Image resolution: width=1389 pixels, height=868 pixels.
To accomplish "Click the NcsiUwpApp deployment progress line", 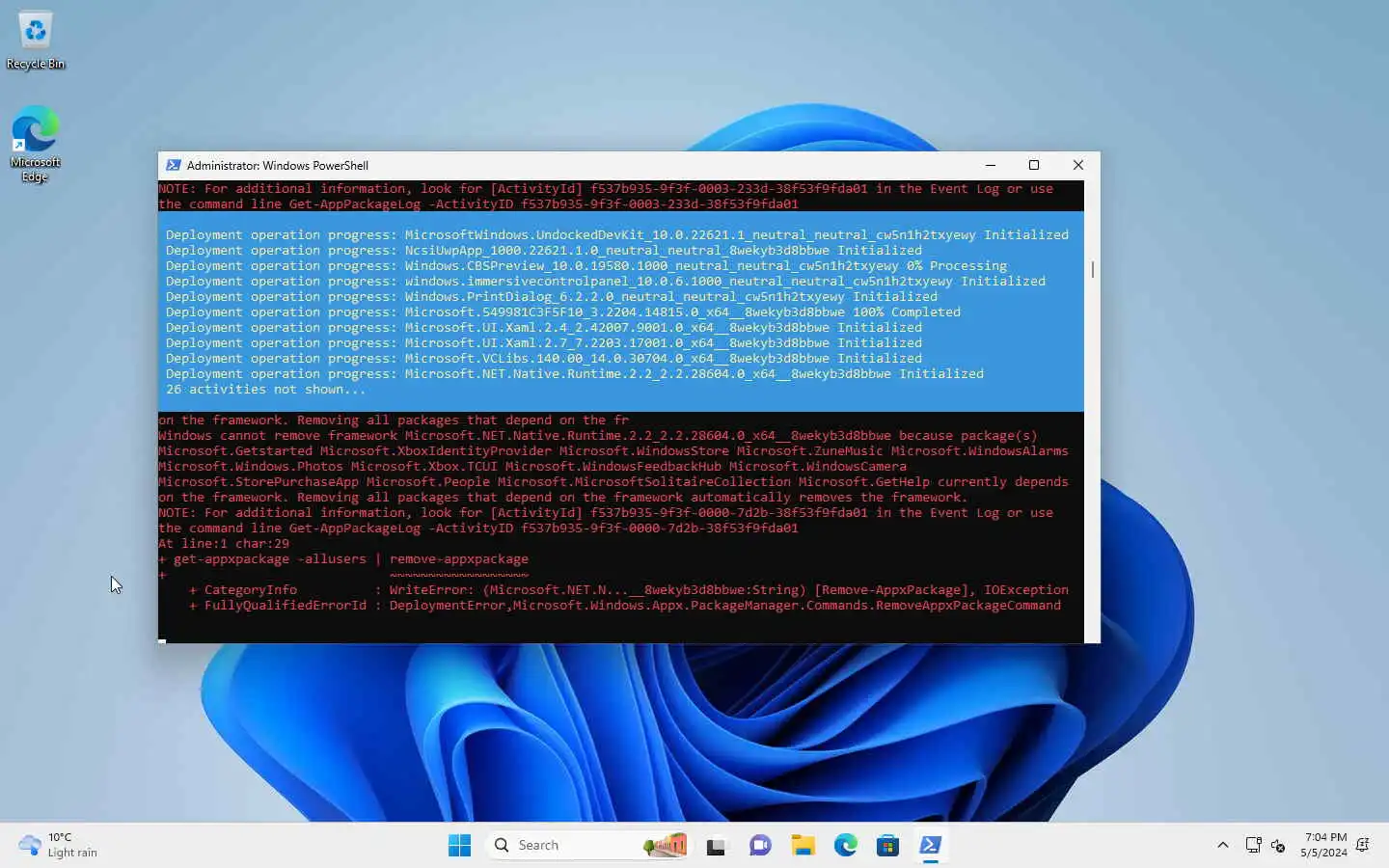I will [x=544, y=251].
